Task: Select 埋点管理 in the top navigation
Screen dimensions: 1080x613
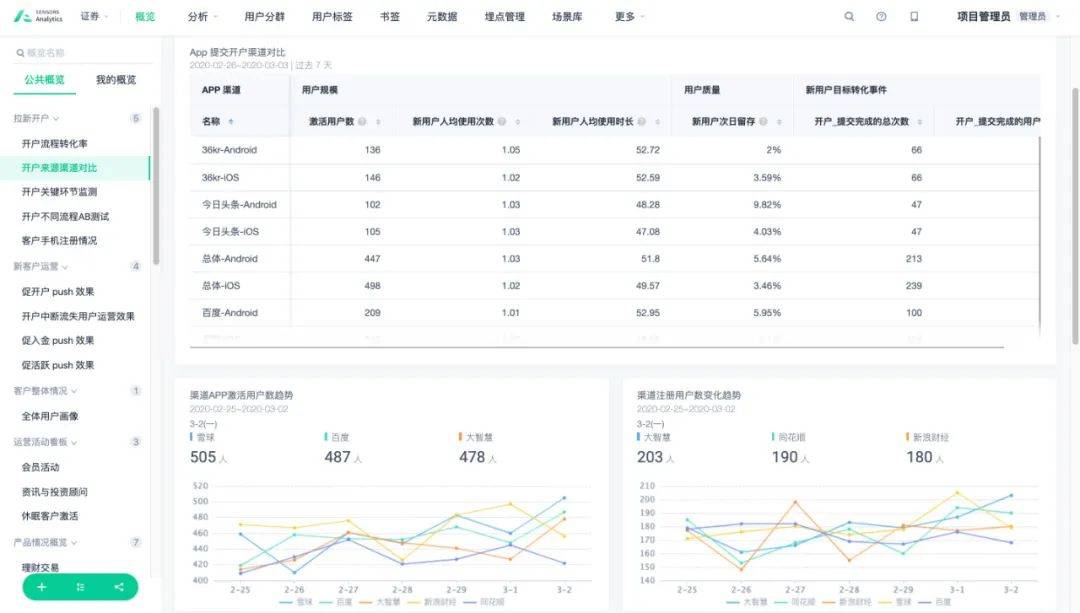Action: [505, 16]
